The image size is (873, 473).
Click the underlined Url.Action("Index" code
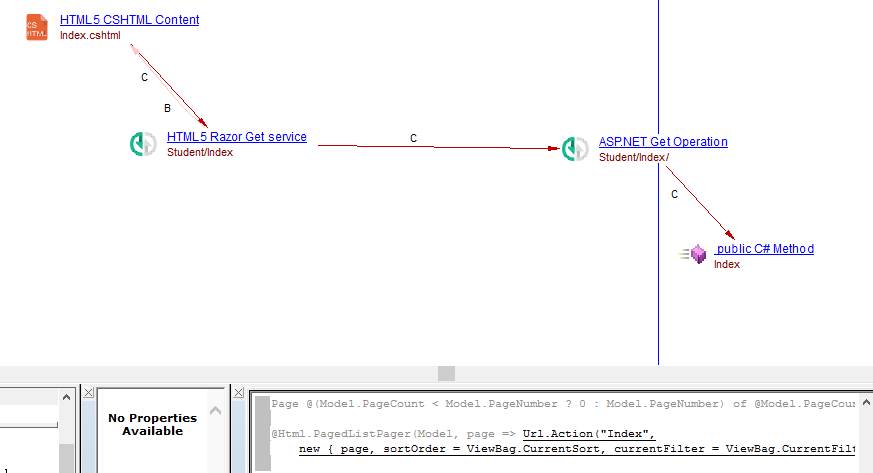click(x=588, y=434)
